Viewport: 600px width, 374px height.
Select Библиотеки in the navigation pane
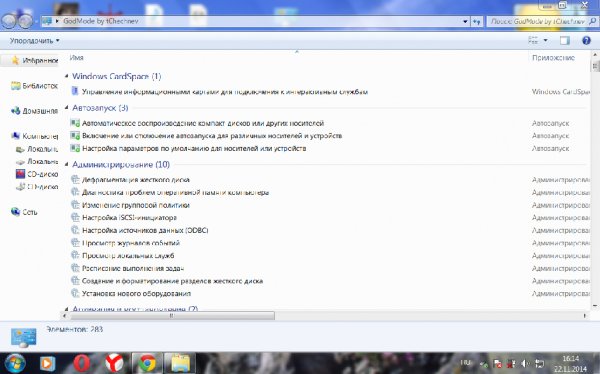(35, 86)
